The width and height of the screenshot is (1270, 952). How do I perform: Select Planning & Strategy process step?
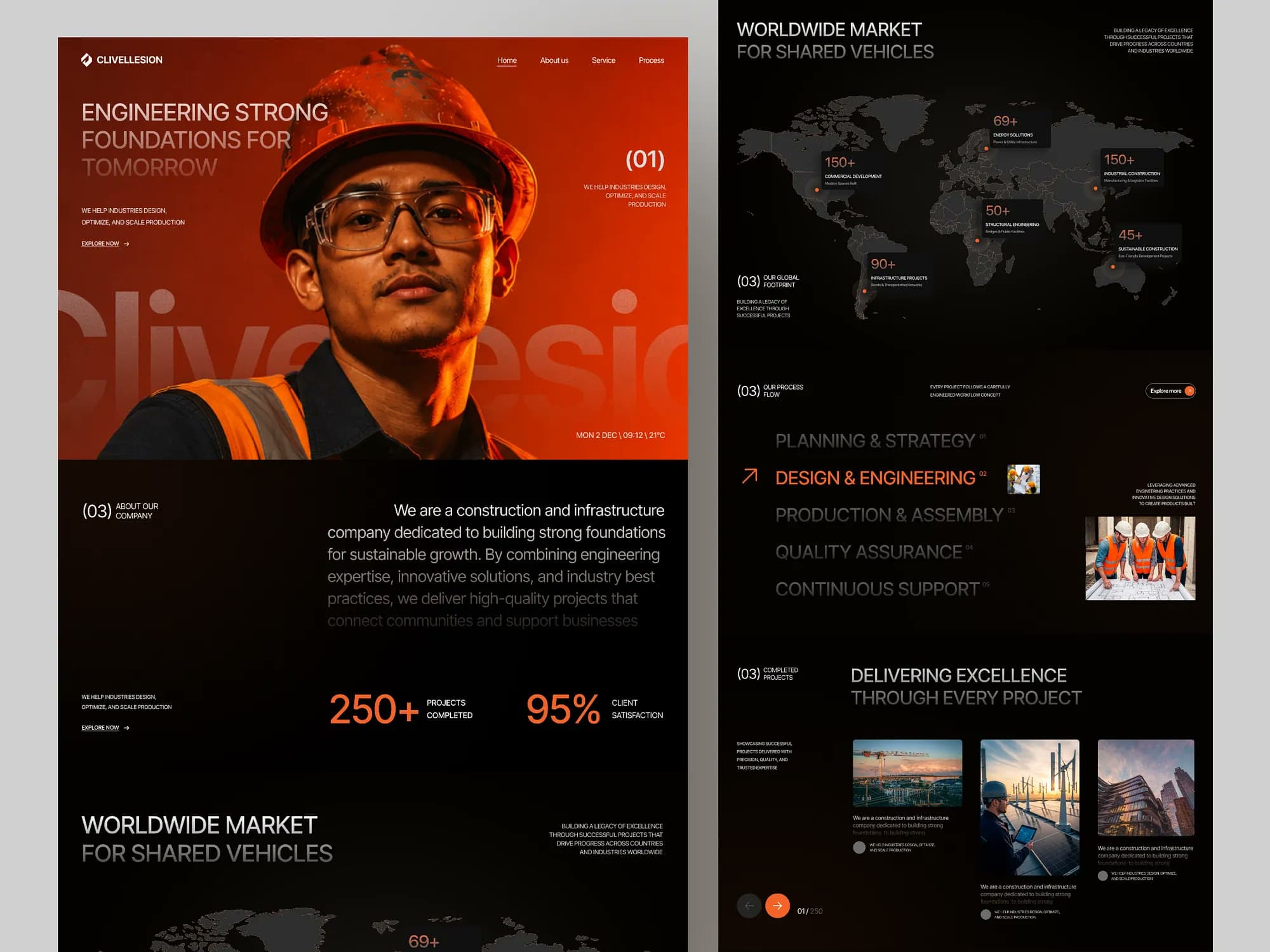880,440
